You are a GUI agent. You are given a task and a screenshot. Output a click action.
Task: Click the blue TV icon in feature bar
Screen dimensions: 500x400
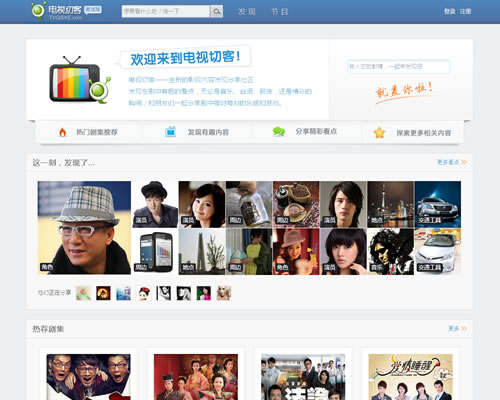[170, 132]
